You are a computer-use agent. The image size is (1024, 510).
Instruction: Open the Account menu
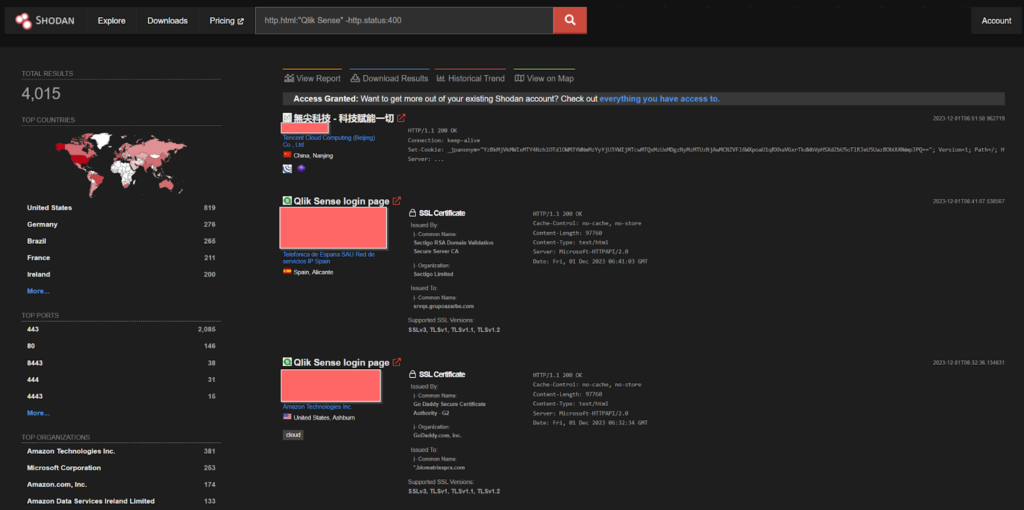pos(996,21)
